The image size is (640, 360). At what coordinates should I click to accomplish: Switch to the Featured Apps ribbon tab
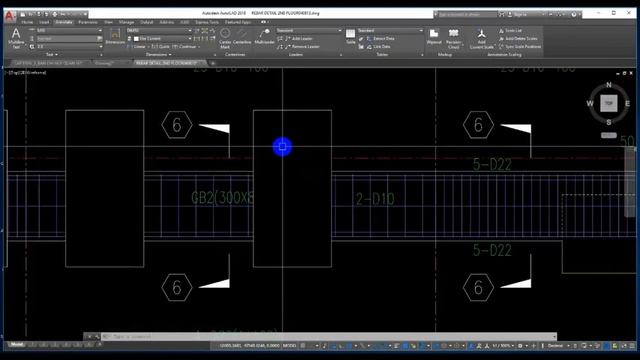(x=238, y=22)
